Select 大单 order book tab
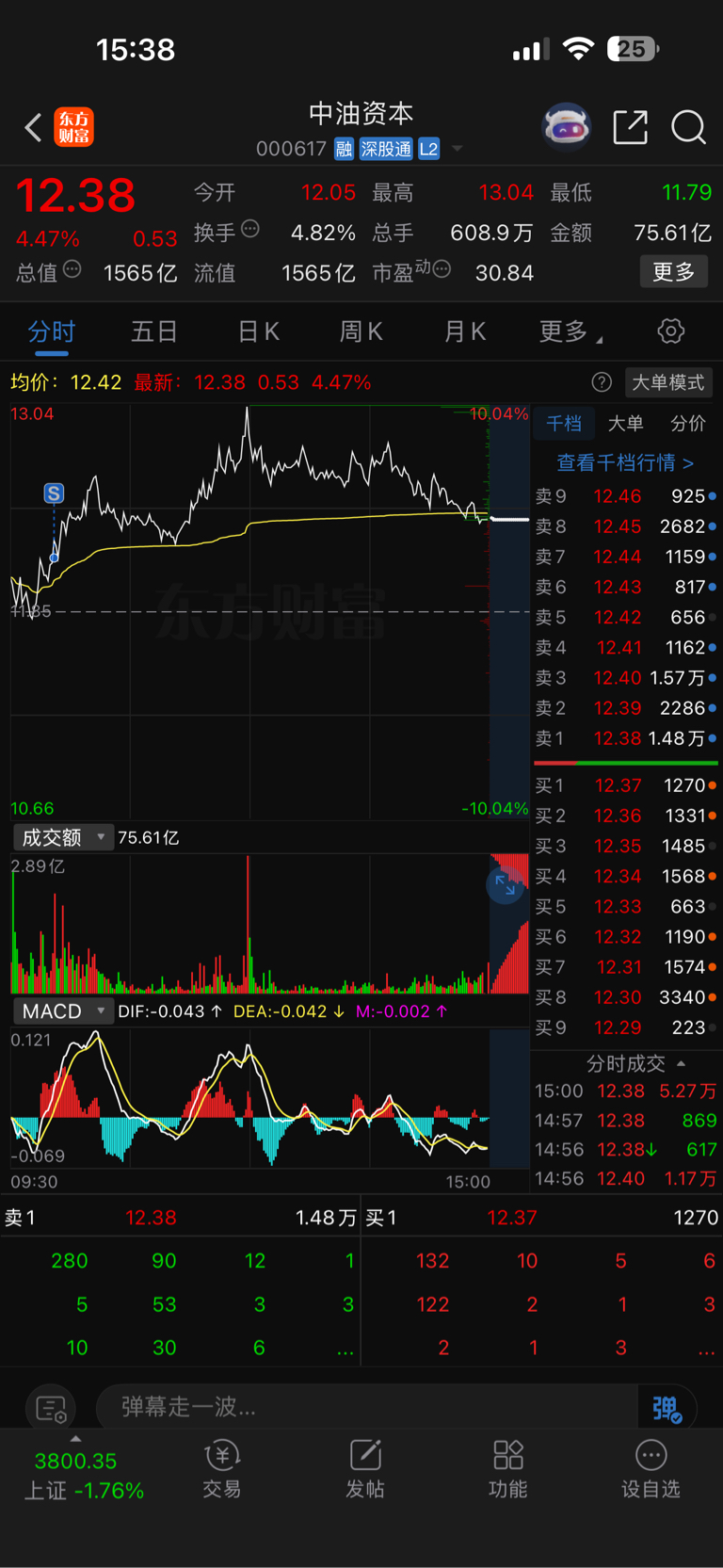723x1568 pixels. click(x=626, y=423)
